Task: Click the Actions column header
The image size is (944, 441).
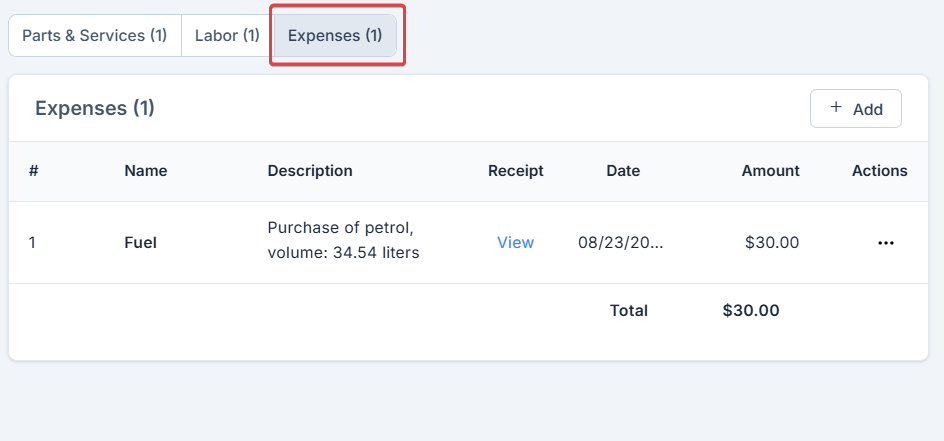Action: pos(880,171)
